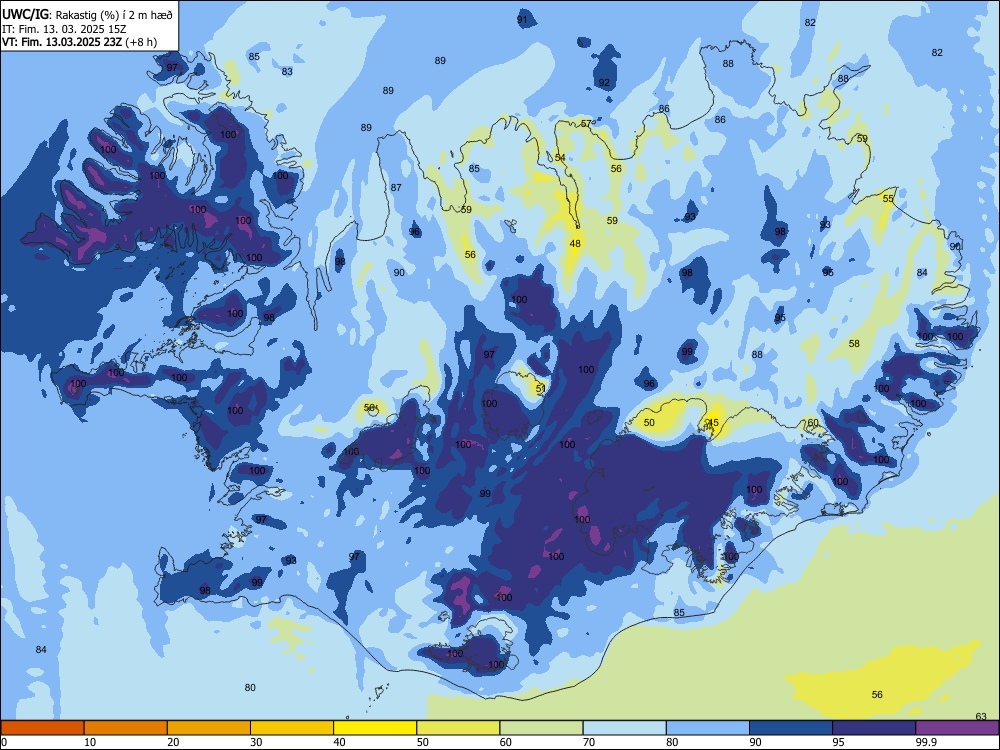Click the '70' legend tick label
Viewport: 1000px width, 750px height.
pyautogui.click(x=589, y=742)
